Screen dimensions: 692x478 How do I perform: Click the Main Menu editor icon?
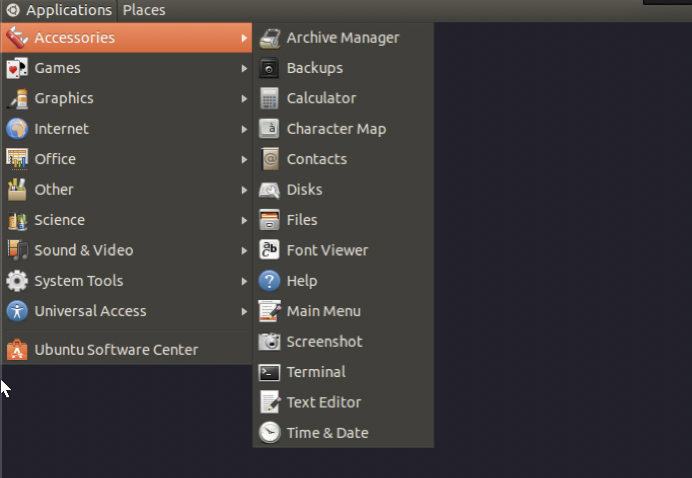[269, 311]
